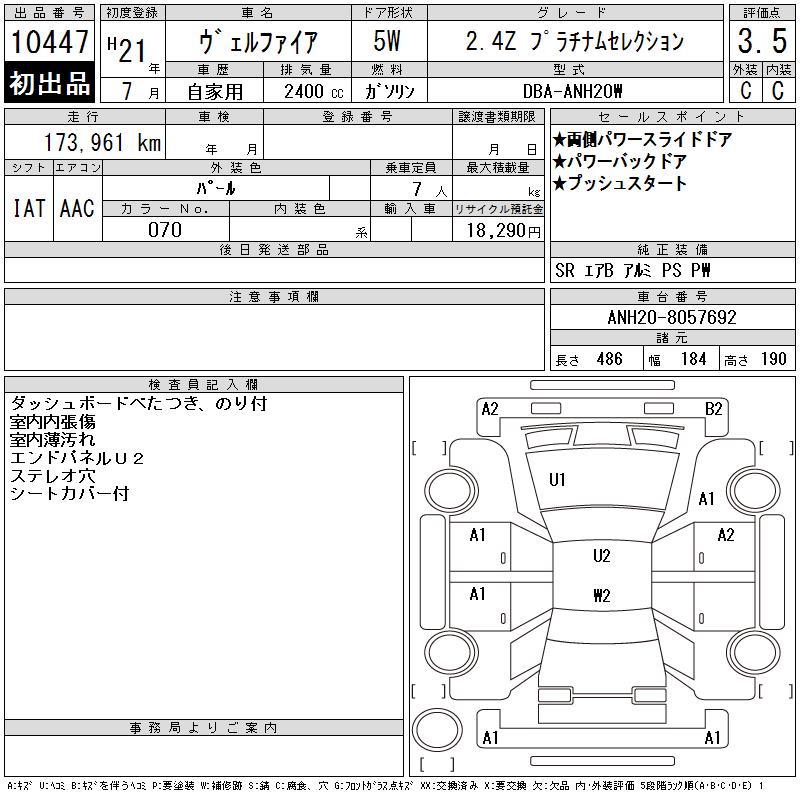Select the seating capacity "7 人"
Viewport: 800px width, 800px height.
430,190
